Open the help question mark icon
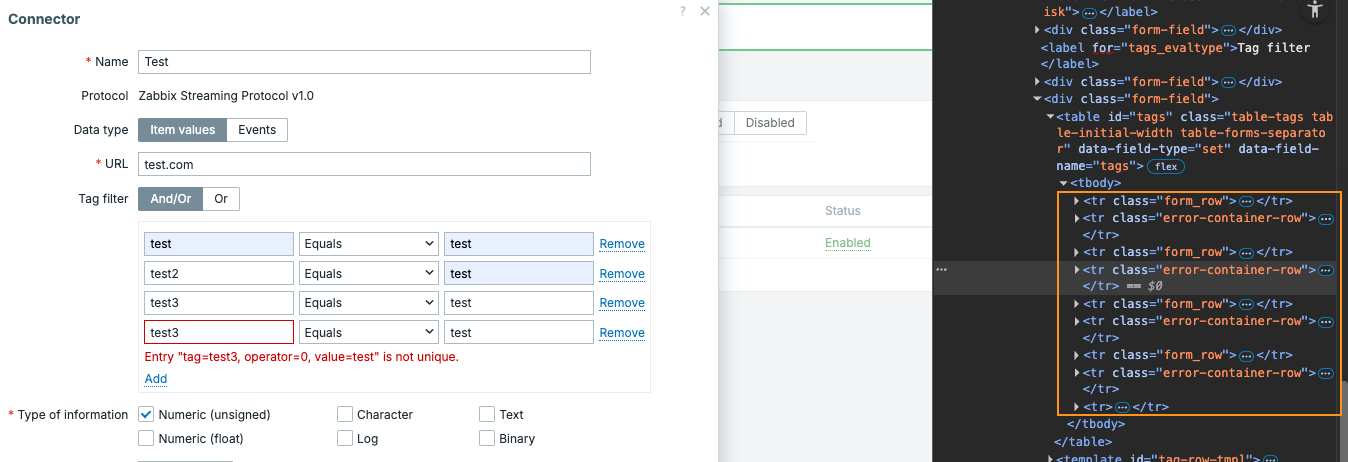This screenshot has width=1348, height=462. click(x=683, y=11)
